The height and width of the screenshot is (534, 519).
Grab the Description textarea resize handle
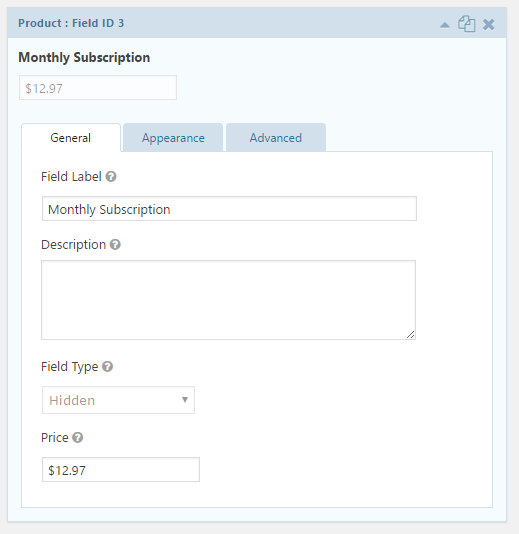(x=411, y=335)
